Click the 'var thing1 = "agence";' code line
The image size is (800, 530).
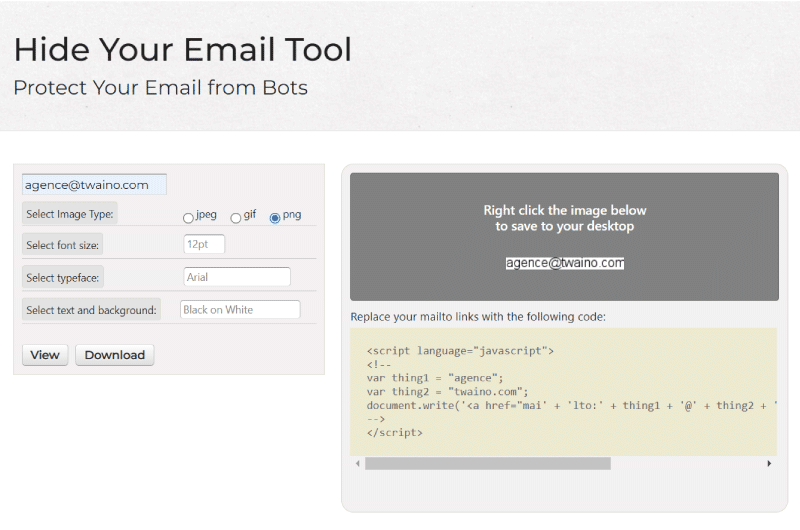pyautogui.click(x=435, y=378)
